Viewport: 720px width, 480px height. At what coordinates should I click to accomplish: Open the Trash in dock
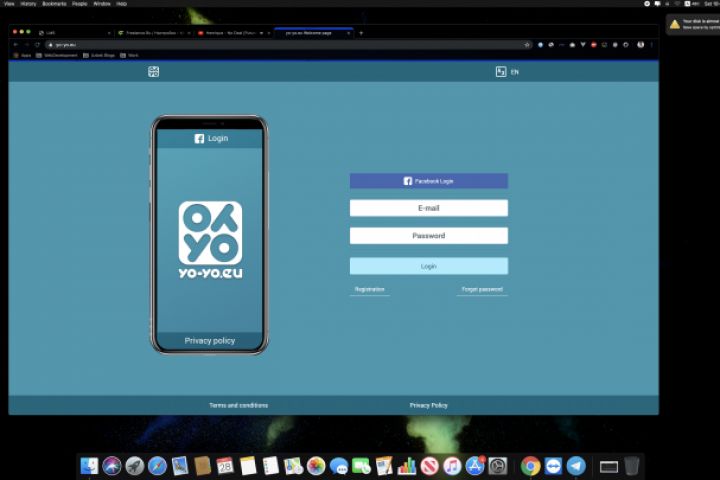pyautogui.click(x=632, y=466)
